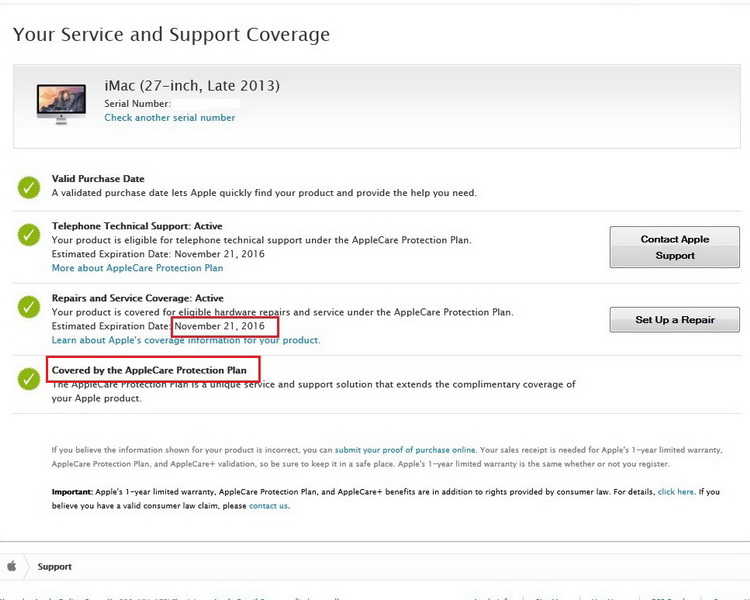750x600 pixels.
Task: Click the highlighted November 21, 2016 repairs date
Action: 224,327
